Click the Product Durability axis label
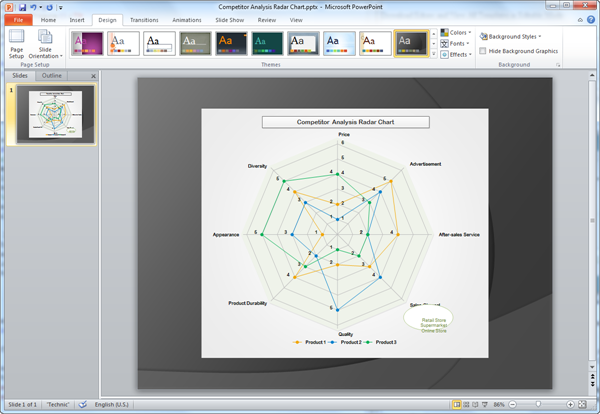The height and width of the screenshot is (414, 600). coord(248,303)
